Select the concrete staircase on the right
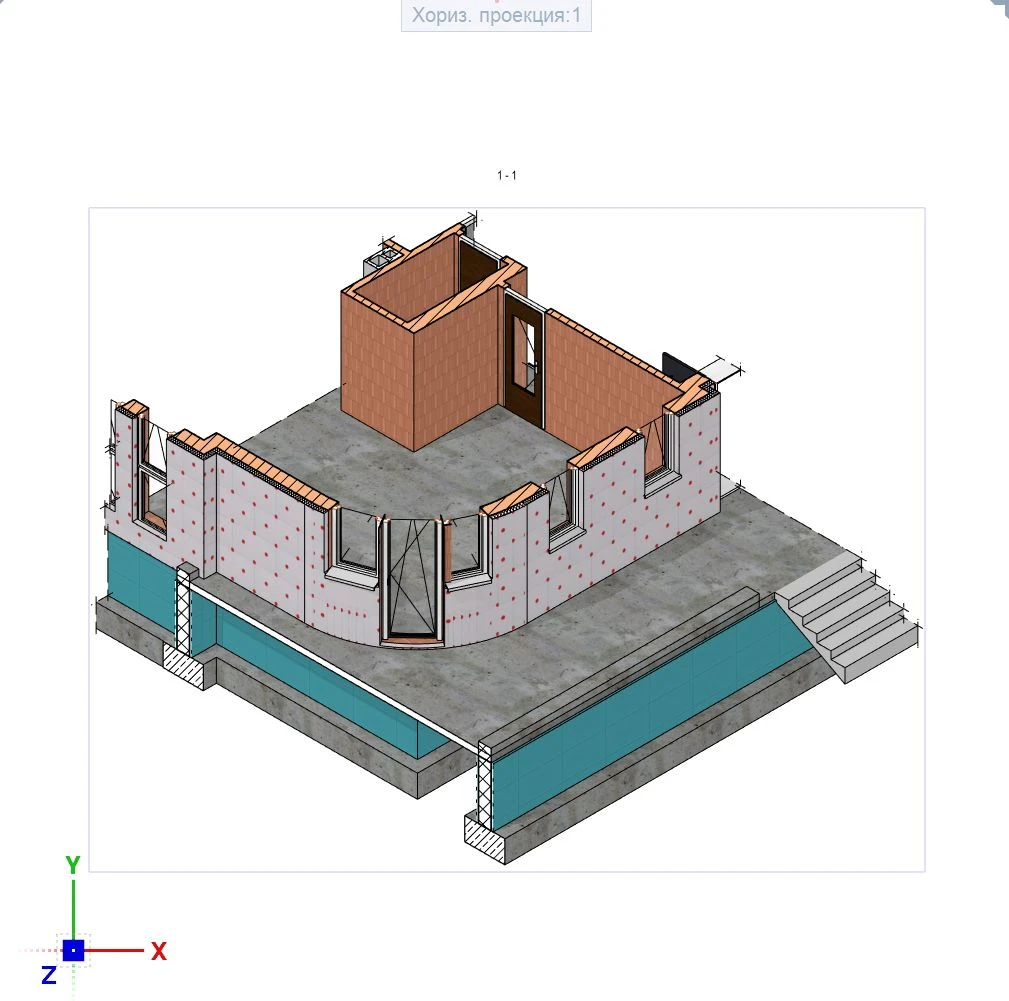1009x1001 pixels. tap(845, 615)
